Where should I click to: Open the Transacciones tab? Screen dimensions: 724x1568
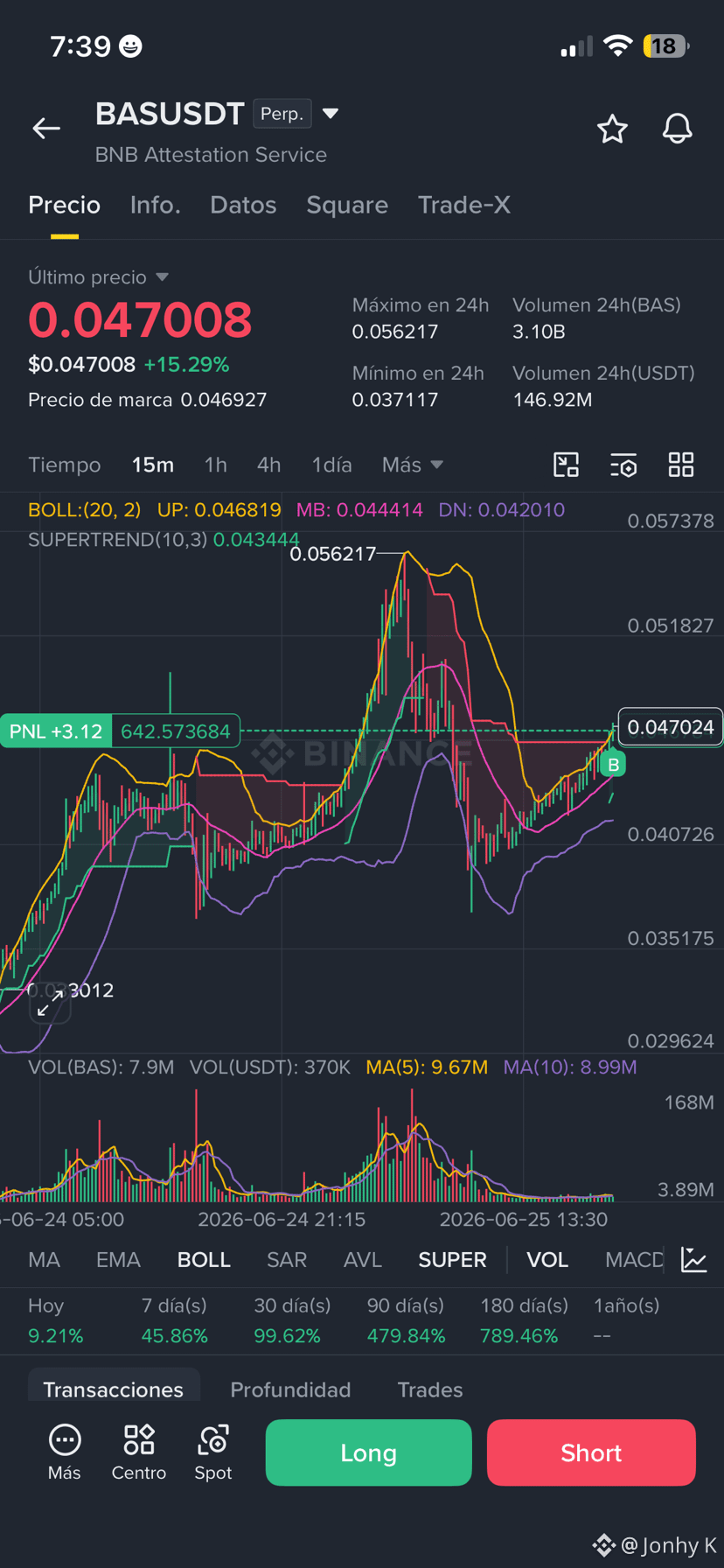pos(114,1389)
